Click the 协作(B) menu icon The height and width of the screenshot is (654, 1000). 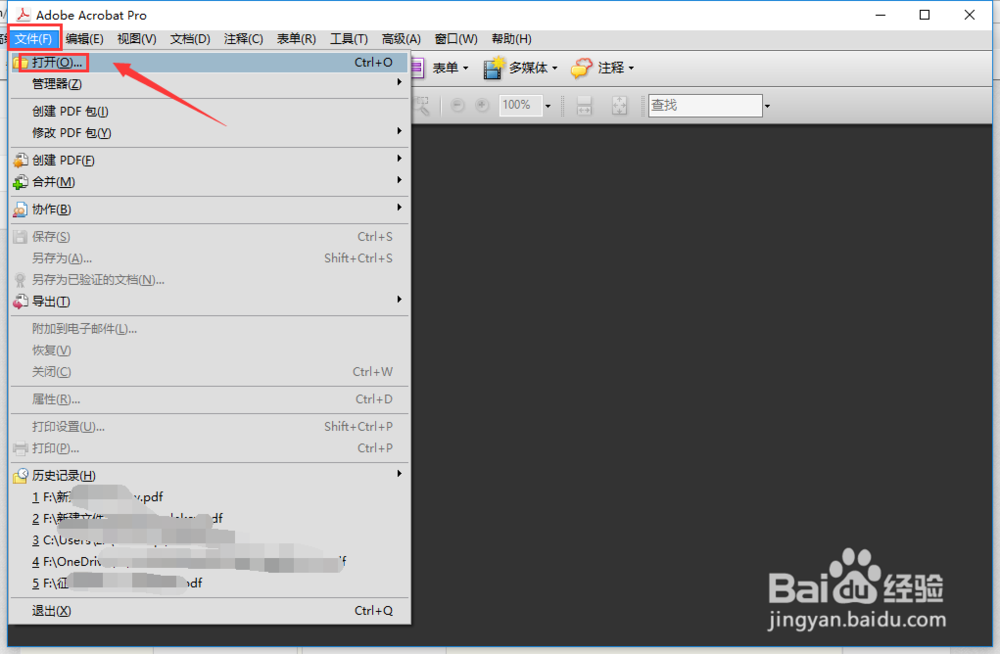(20, 209)
